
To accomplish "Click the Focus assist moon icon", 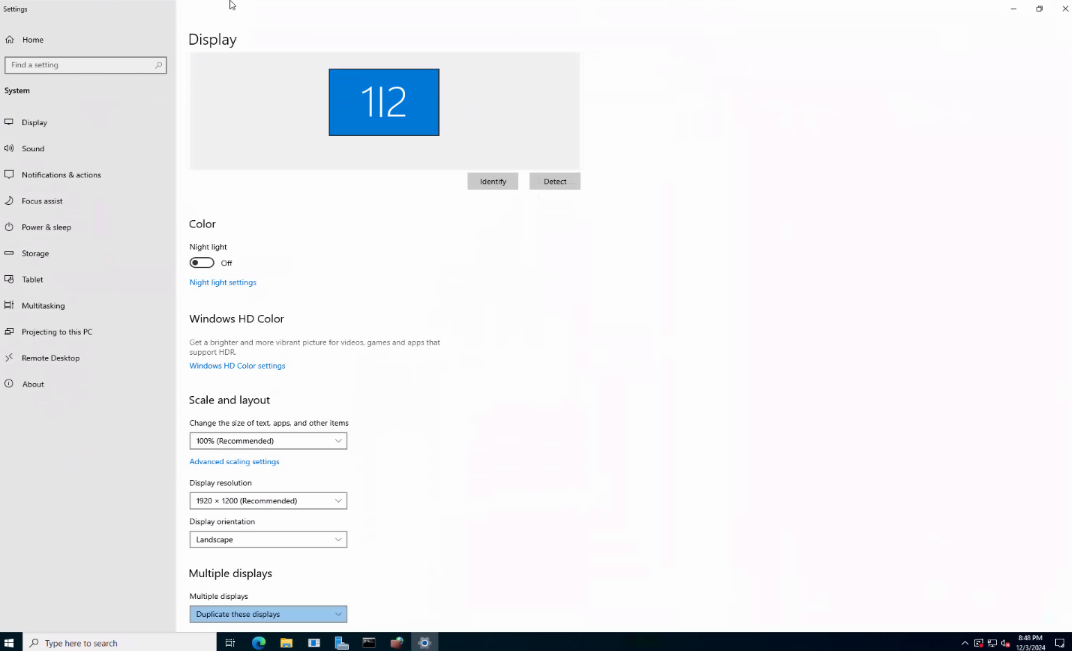I will [9, 201].
